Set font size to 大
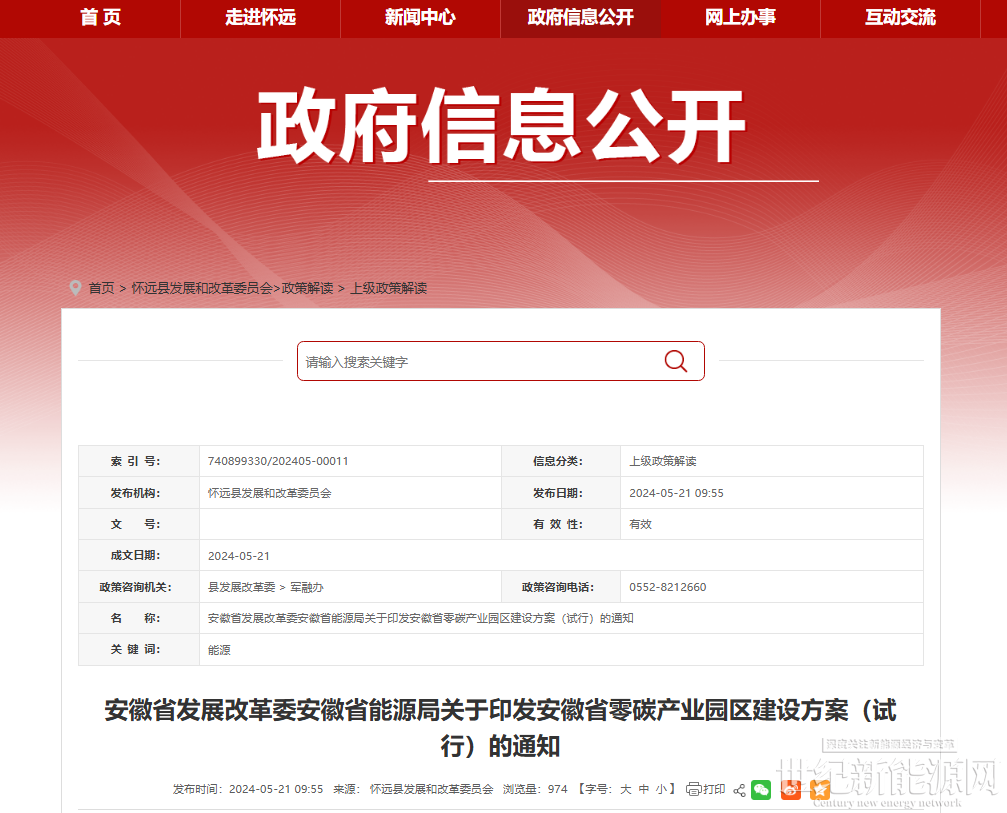Image resolution: width=1007 pixels, height=813 pixels. [625, 789]
